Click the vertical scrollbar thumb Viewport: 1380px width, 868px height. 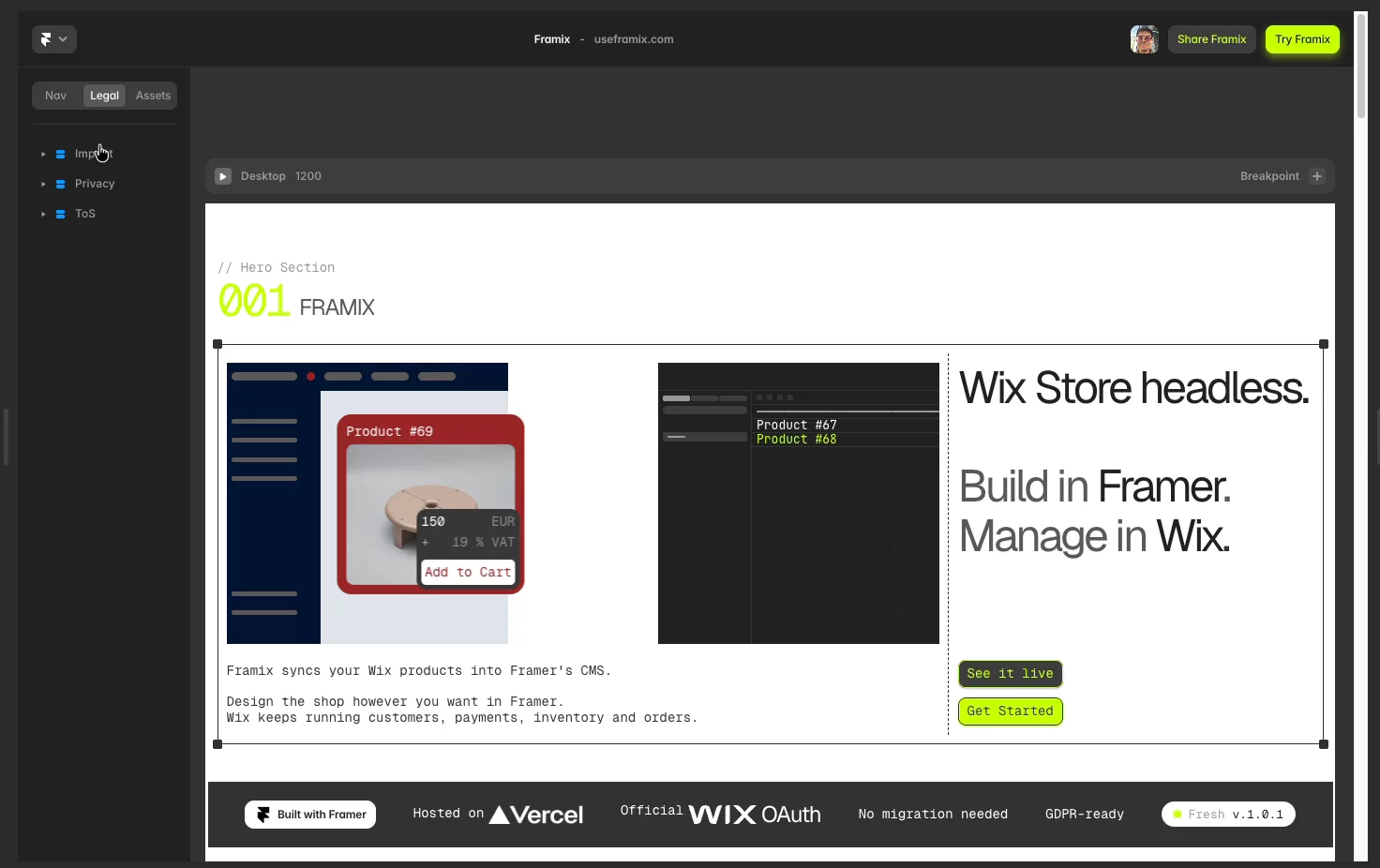(x=1361, y=65)
